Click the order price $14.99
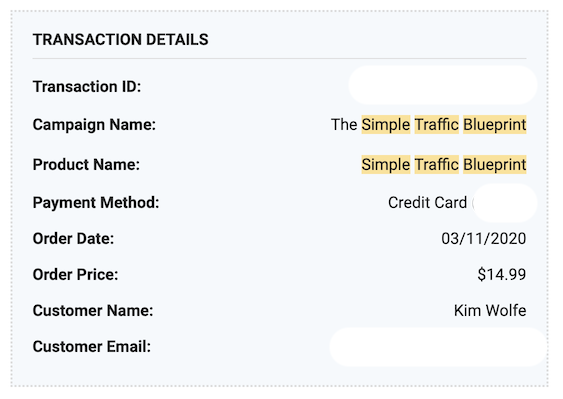The image size is (563, 399). click(502, 274)
